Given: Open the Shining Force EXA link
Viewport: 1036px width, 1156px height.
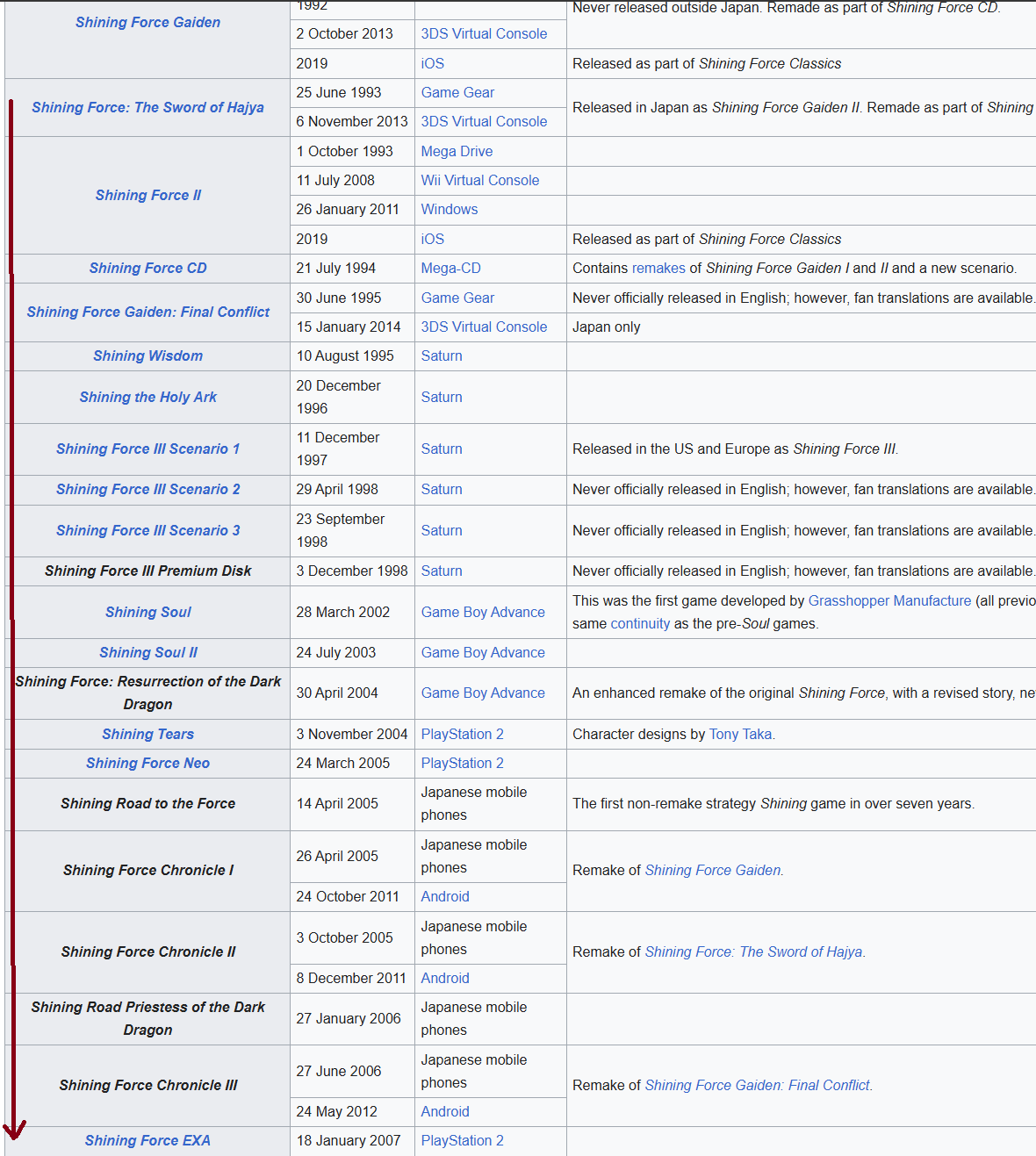Looking at the screenshot, I should (147, 1141).
